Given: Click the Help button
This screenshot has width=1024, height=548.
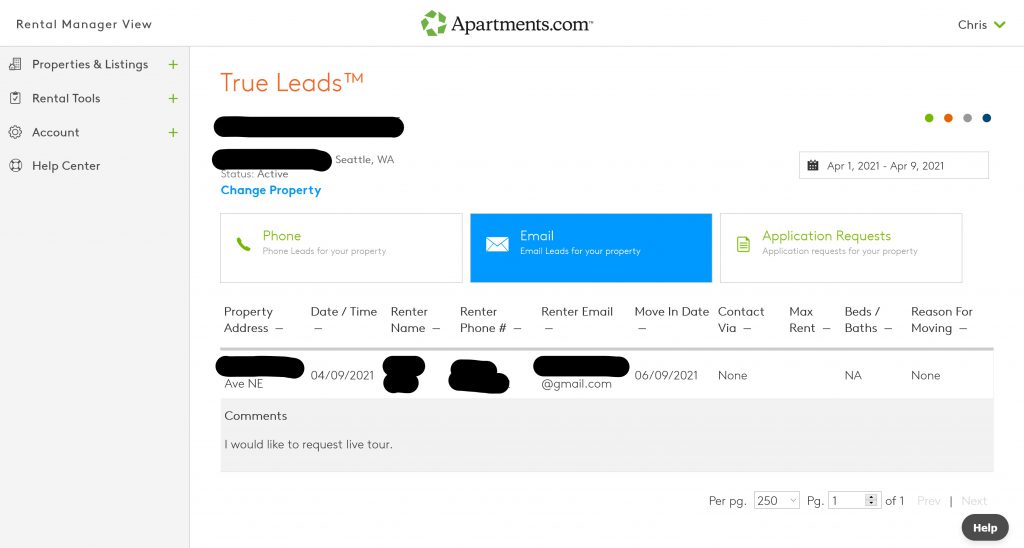Looking at the screenshot, I should (985, 528).
